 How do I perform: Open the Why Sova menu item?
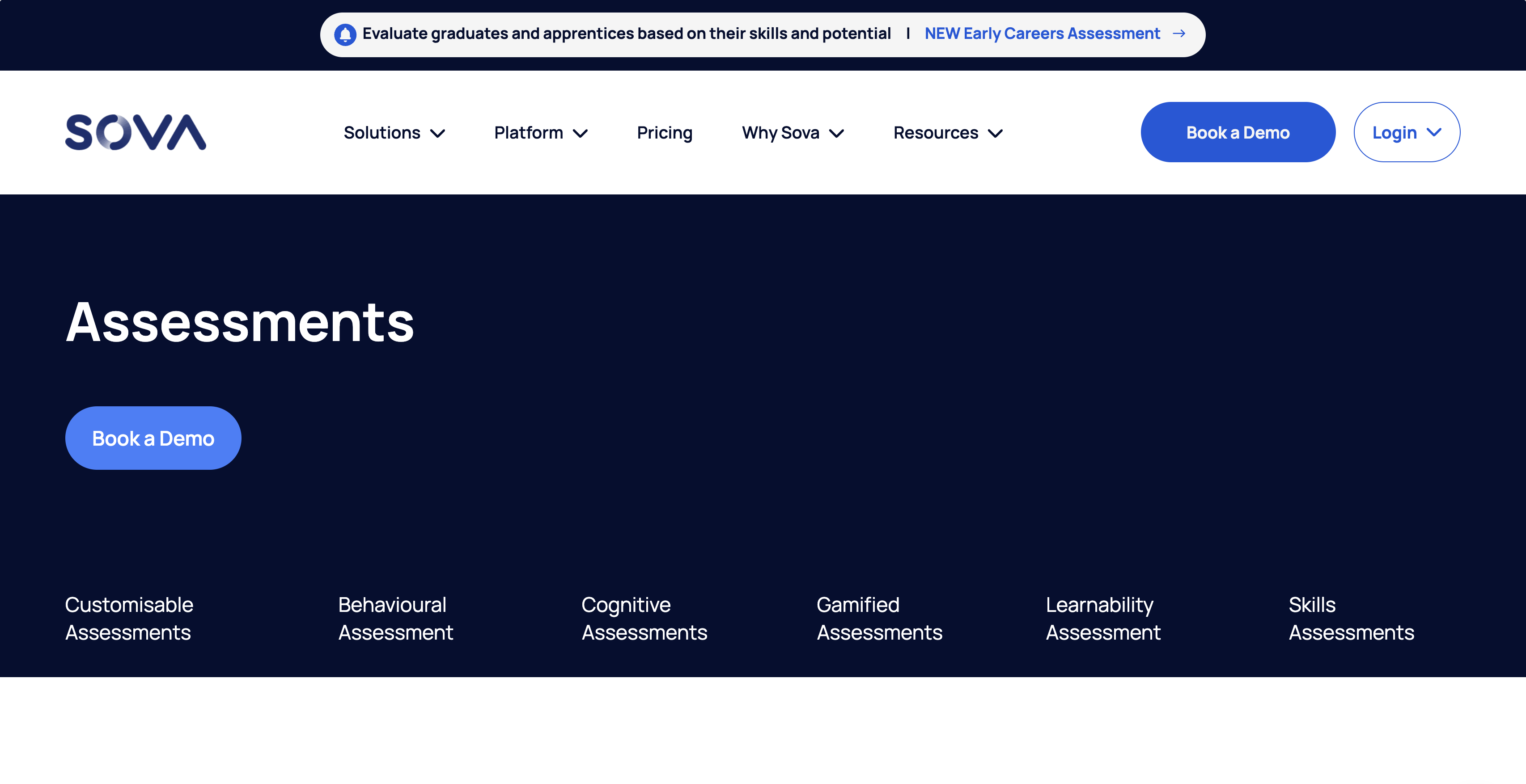click(x=781, y=133)
